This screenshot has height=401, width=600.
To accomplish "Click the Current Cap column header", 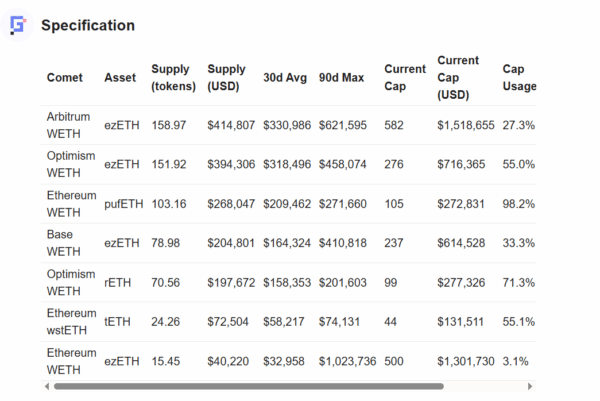I will pyautogui.click(x=405, y=78).
